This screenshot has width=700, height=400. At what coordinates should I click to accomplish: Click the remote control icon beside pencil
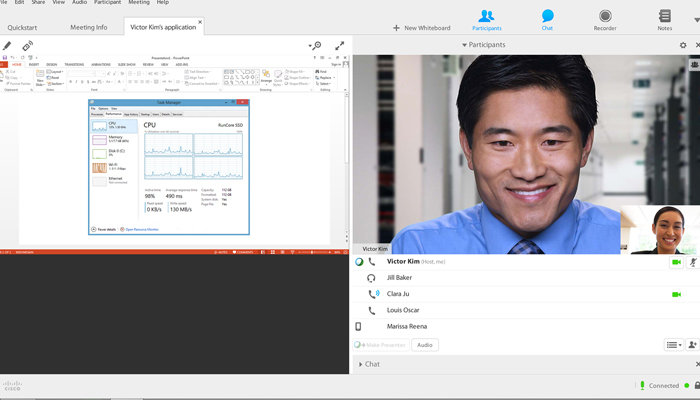pyautogui.click(x=28, y=45)
